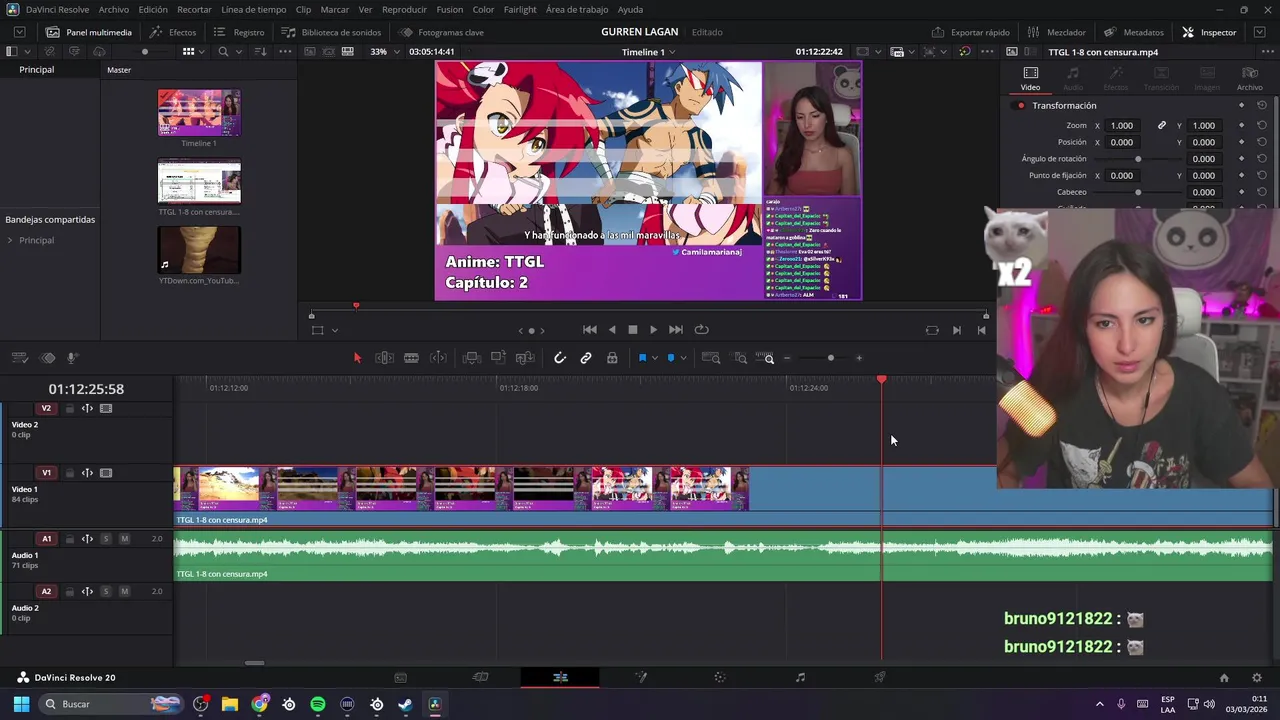Open the Efectos panel
The width and height of the screenshot is (1280, 720).
tap(173, 32)
